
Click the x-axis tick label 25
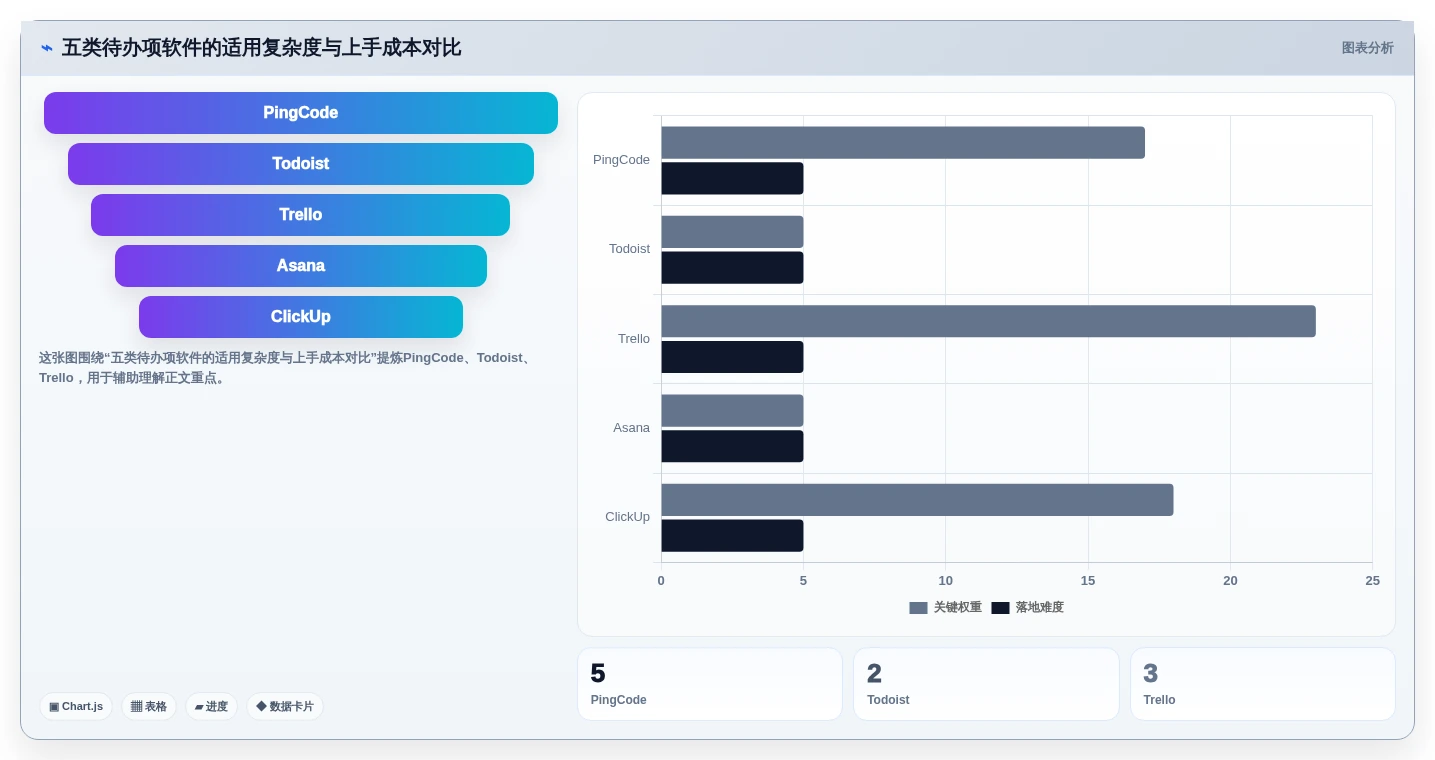(1372, 581)
